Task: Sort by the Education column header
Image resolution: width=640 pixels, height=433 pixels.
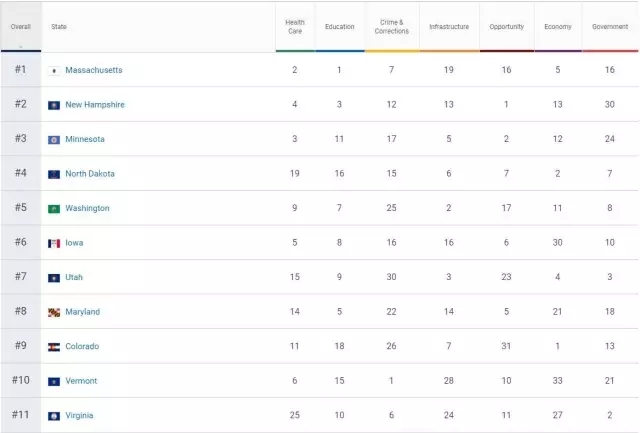Action: coord(340,27)
